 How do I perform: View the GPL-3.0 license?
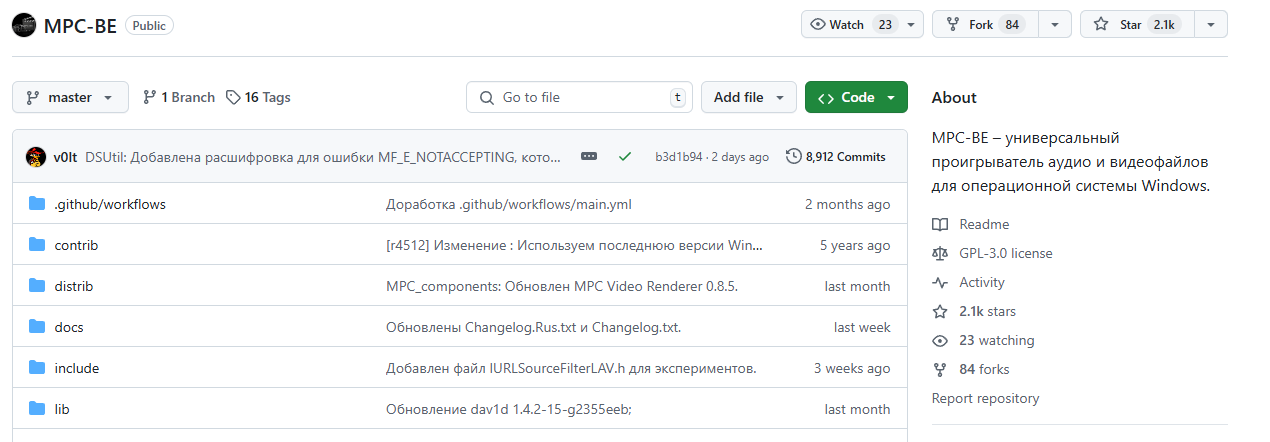click(1005, 253)
